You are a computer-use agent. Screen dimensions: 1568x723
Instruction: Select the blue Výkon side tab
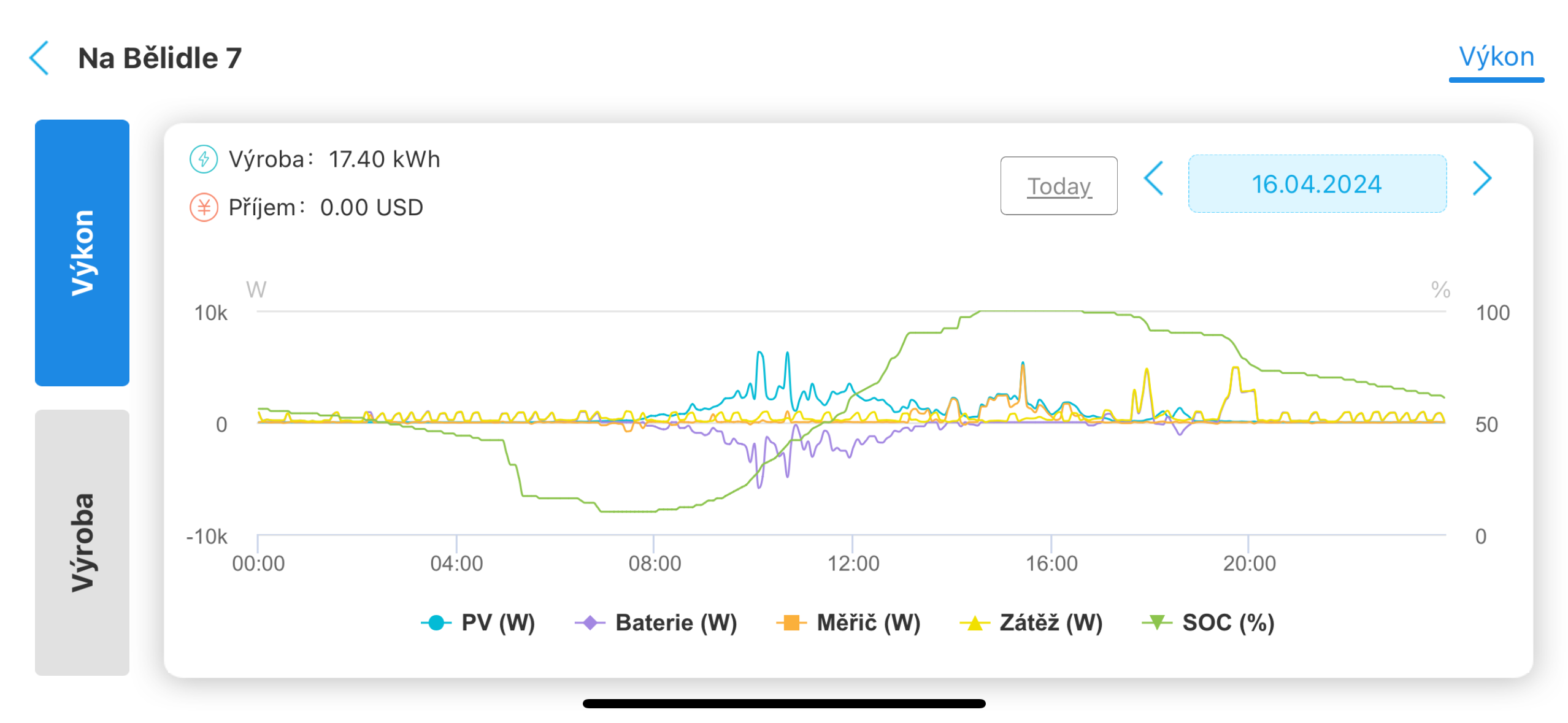click(x=82, y=253)
